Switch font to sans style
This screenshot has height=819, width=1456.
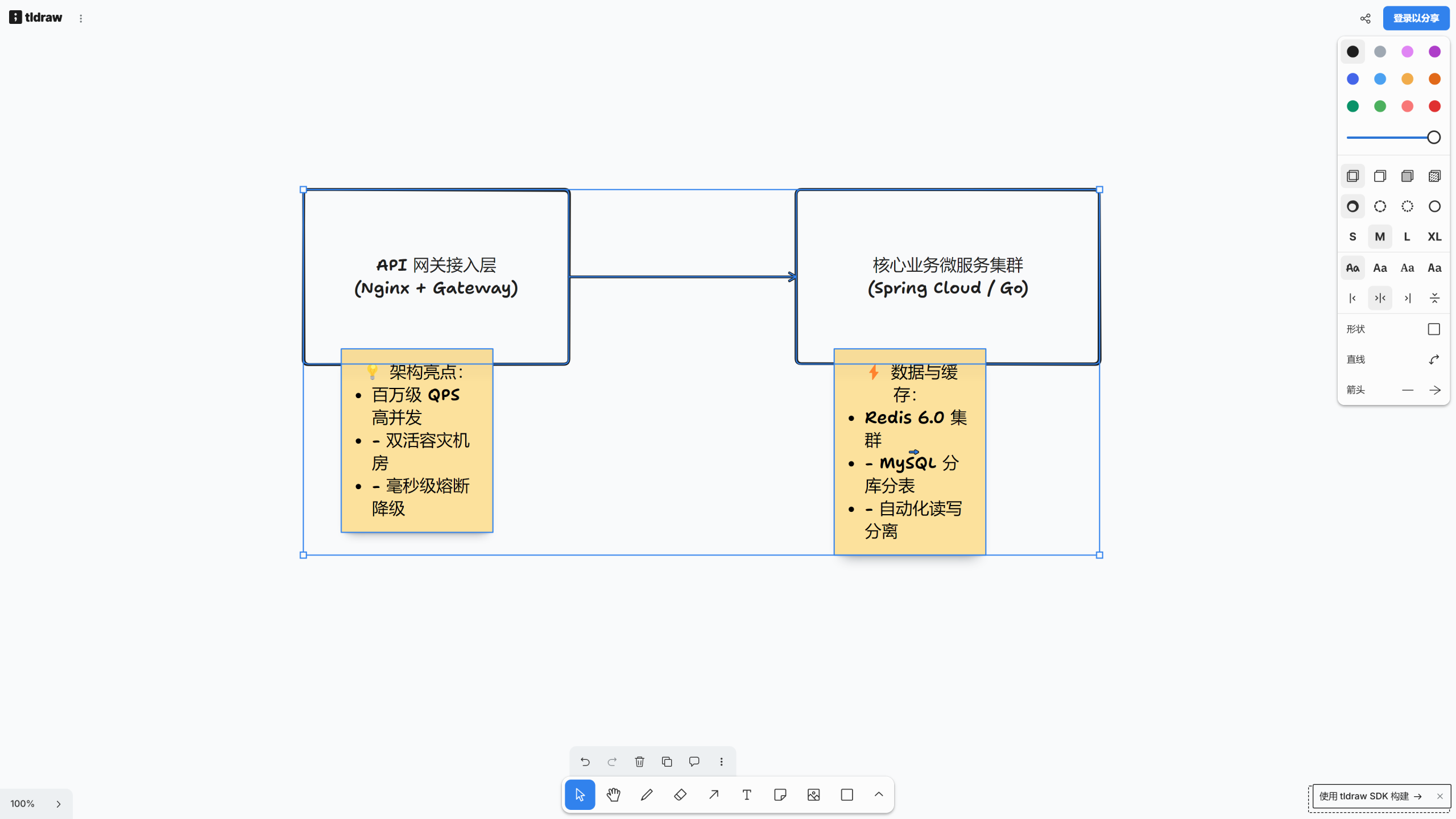[1380, 268]
